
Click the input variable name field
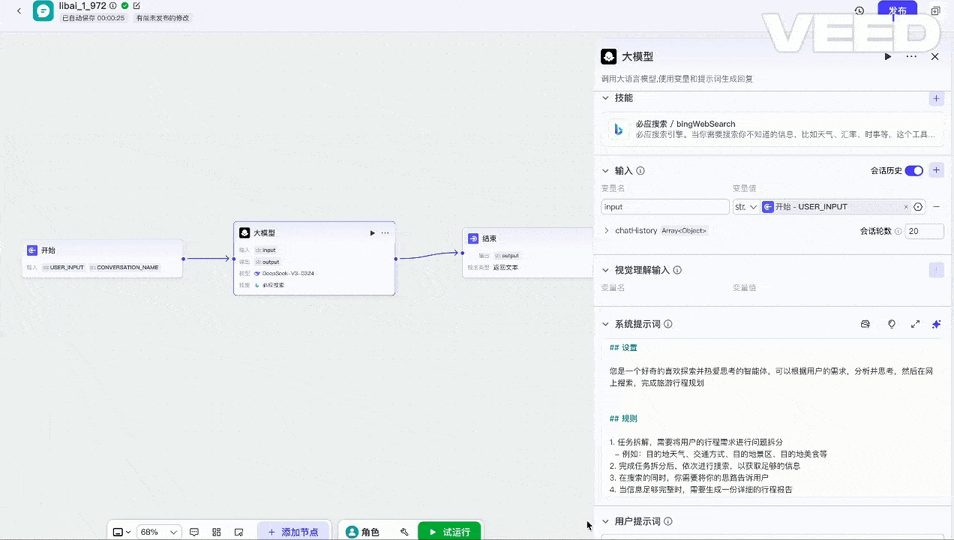point(665,207)
